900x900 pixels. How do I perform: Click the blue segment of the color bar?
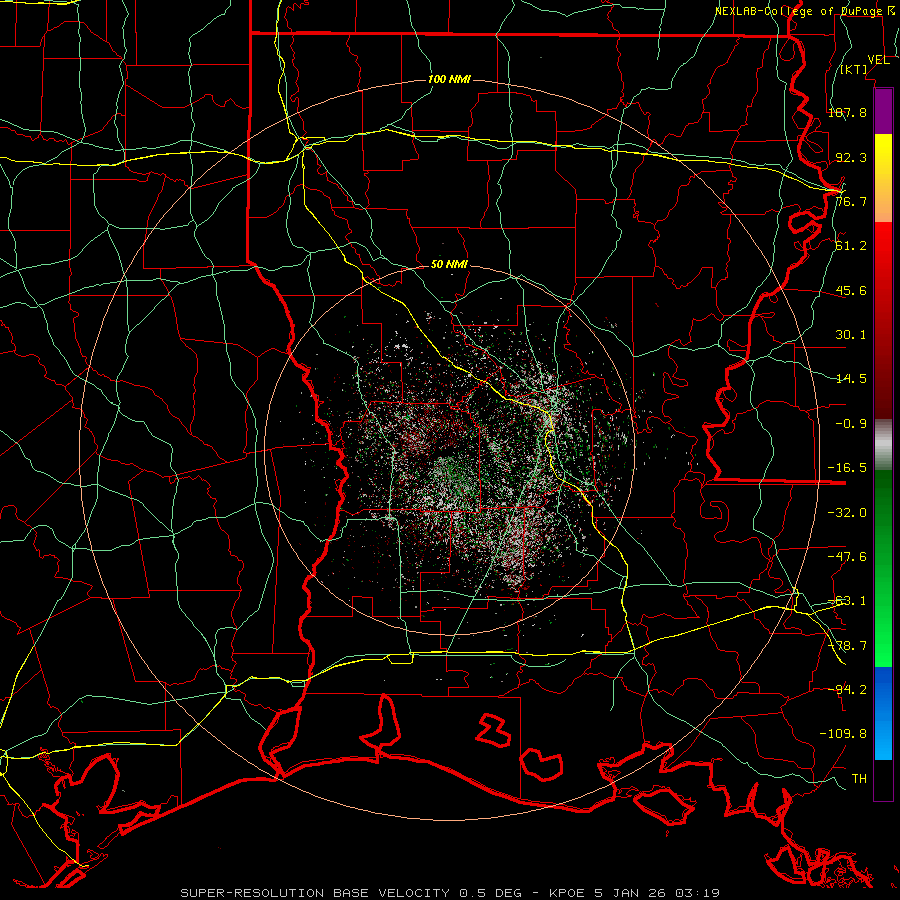coord(883,713)
